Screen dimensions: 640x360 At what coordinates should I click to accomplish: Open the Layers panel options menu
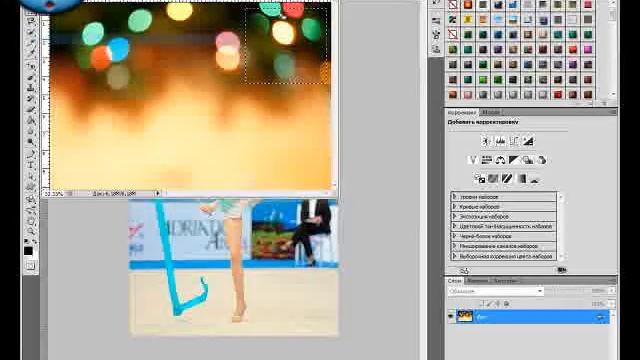[x=611, y=280]
